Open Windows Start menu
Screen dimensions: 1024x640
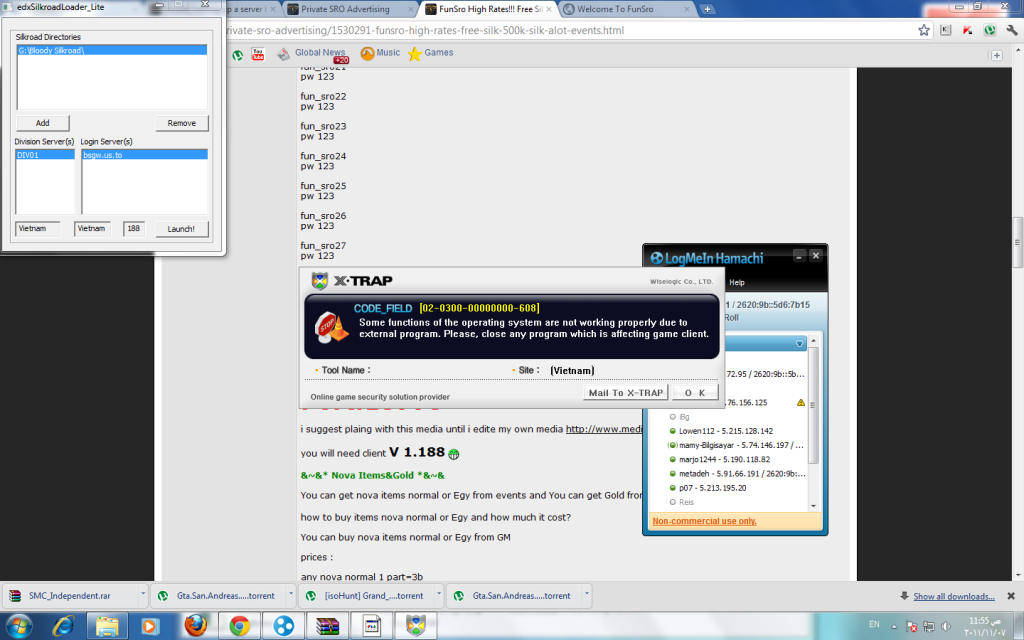(18, 626)
